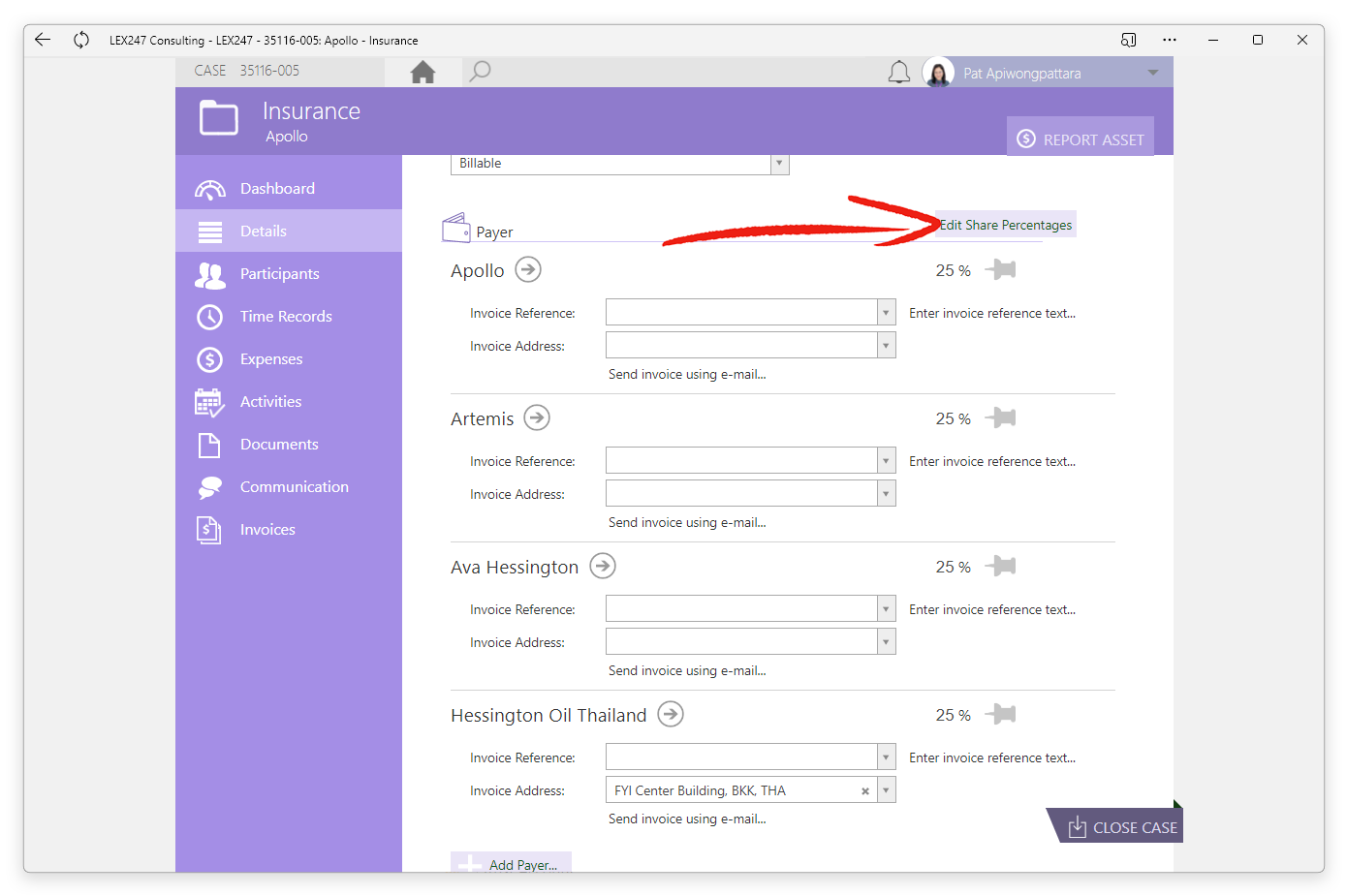Open Hessington Oil Thailand arrow icon
Viewport: 1347px width, 896px height.
point(671,714)
